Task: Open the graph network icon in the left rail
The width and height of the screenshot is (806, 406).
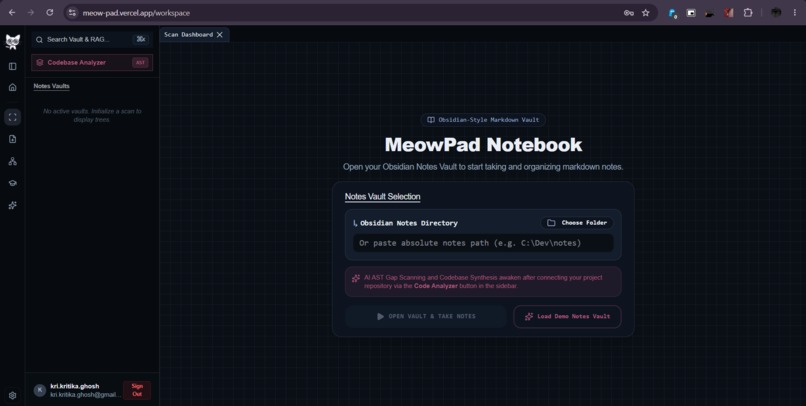Action: click(x=13, y=161)
